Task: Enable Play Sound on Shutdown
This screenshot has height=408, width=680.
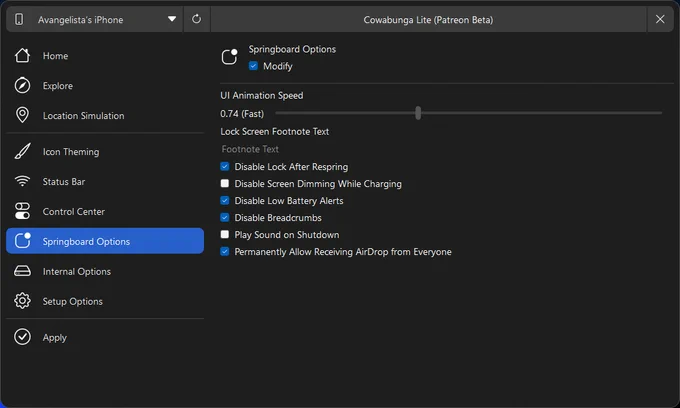Action: pyautogui.click(x=225, y=235)
